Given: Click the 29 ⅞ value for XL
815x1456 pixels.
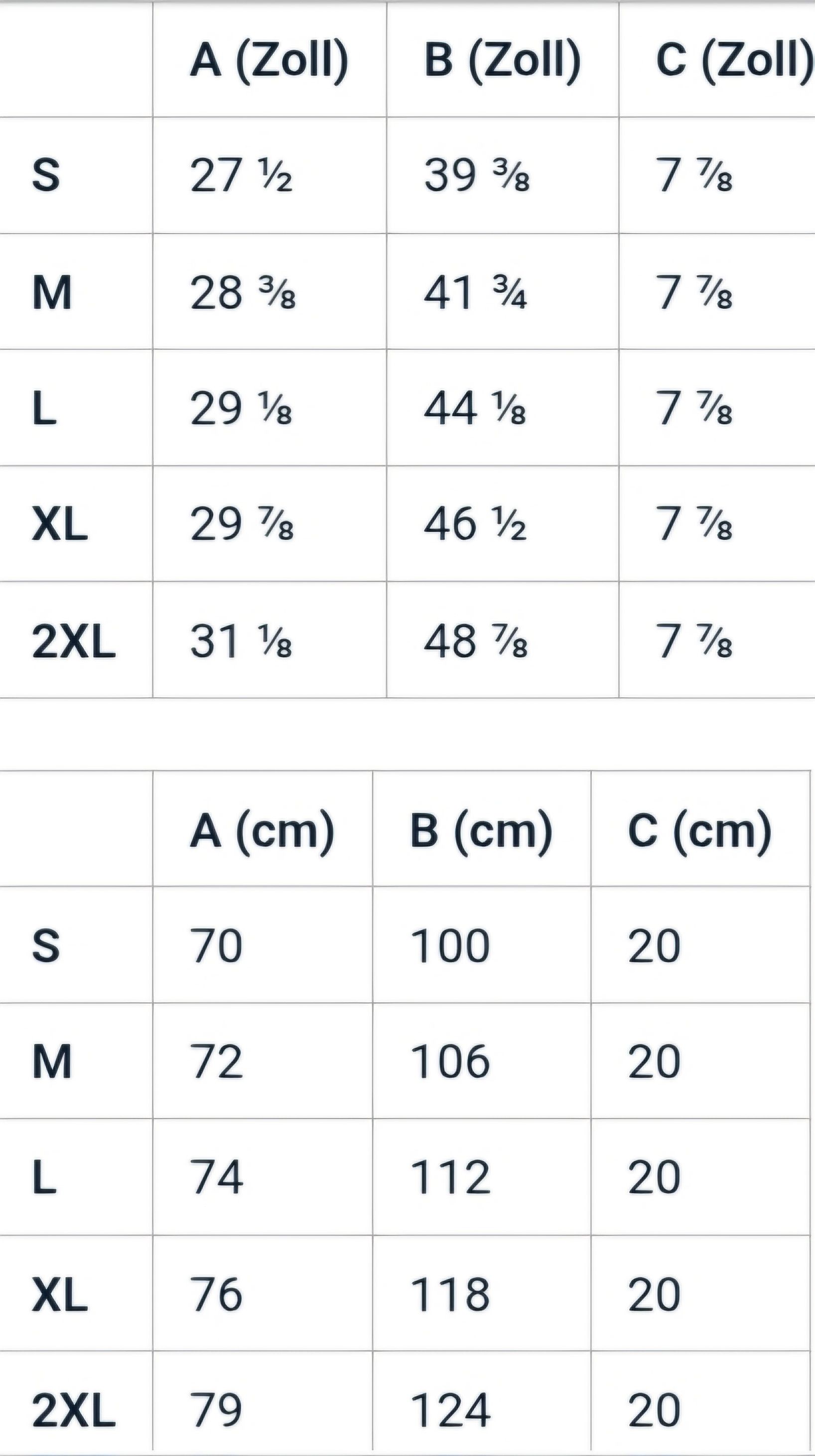Looking at the screenshot, I should click(x=242, y=524).
